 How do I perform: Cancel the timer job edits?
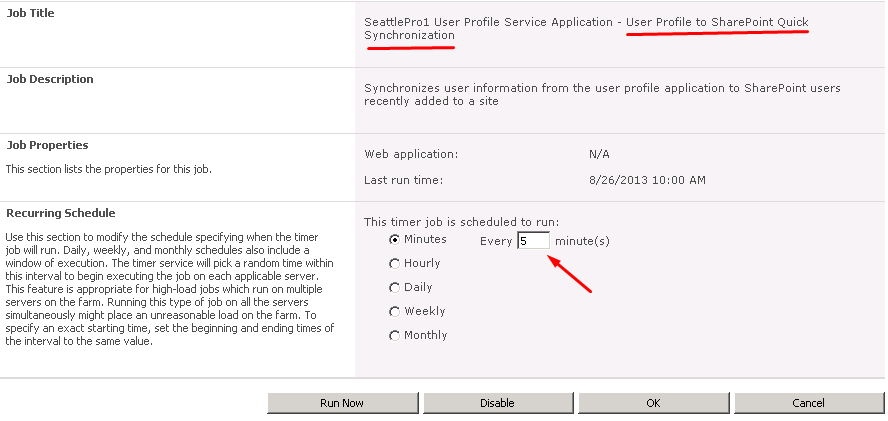[x=809, y=403]
